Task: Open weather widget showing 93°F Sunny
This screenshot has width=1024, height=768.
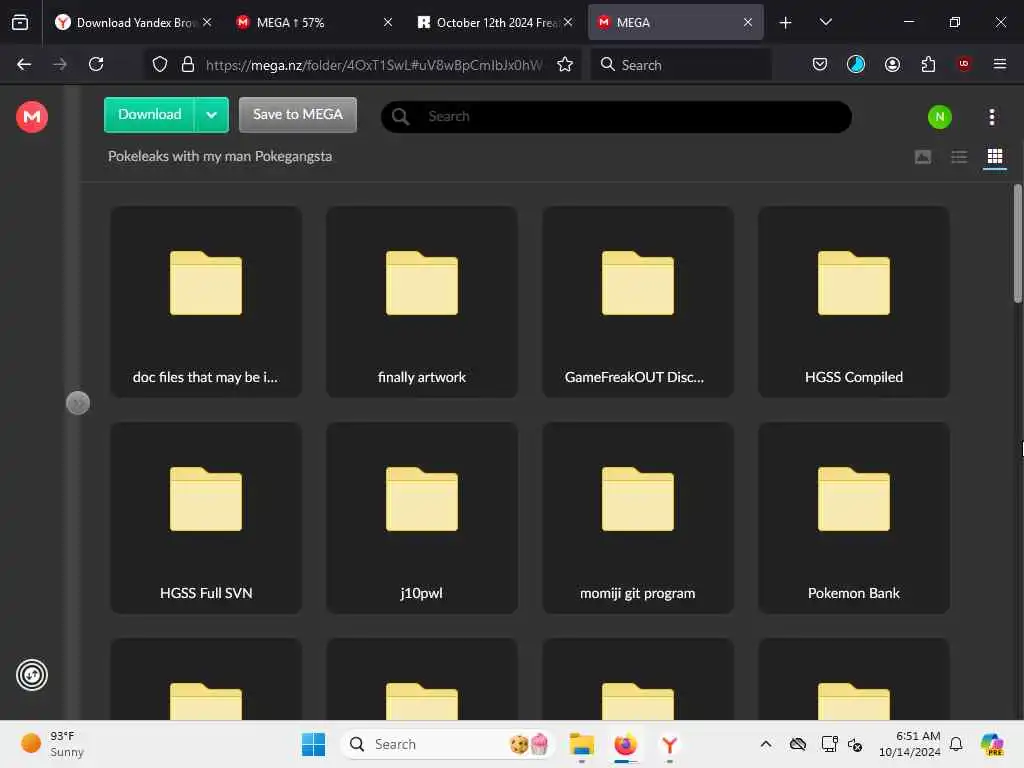Action: click(x=54, y=744)
